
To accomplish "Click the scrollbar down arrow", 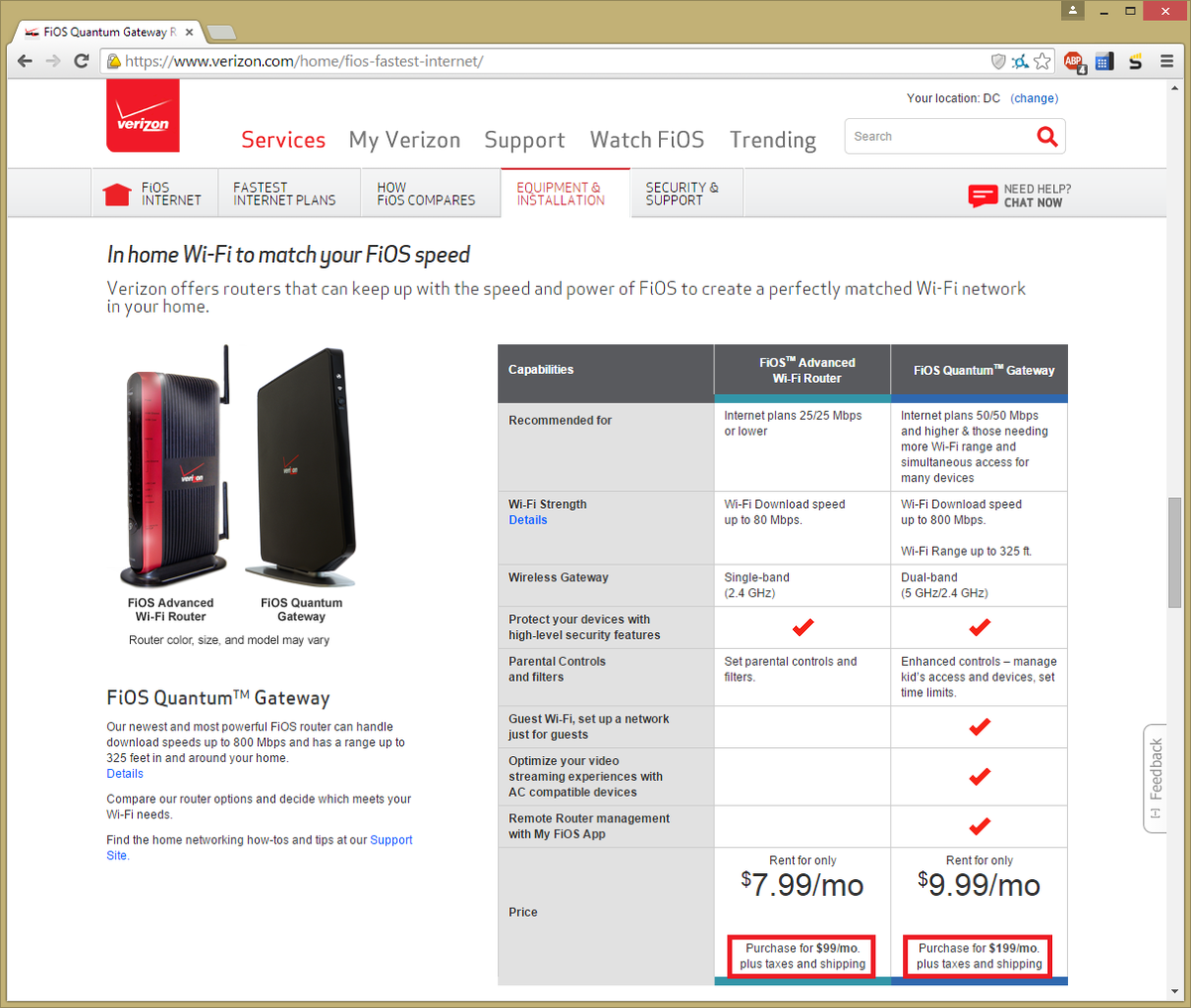I will [x=1175, y=991].
